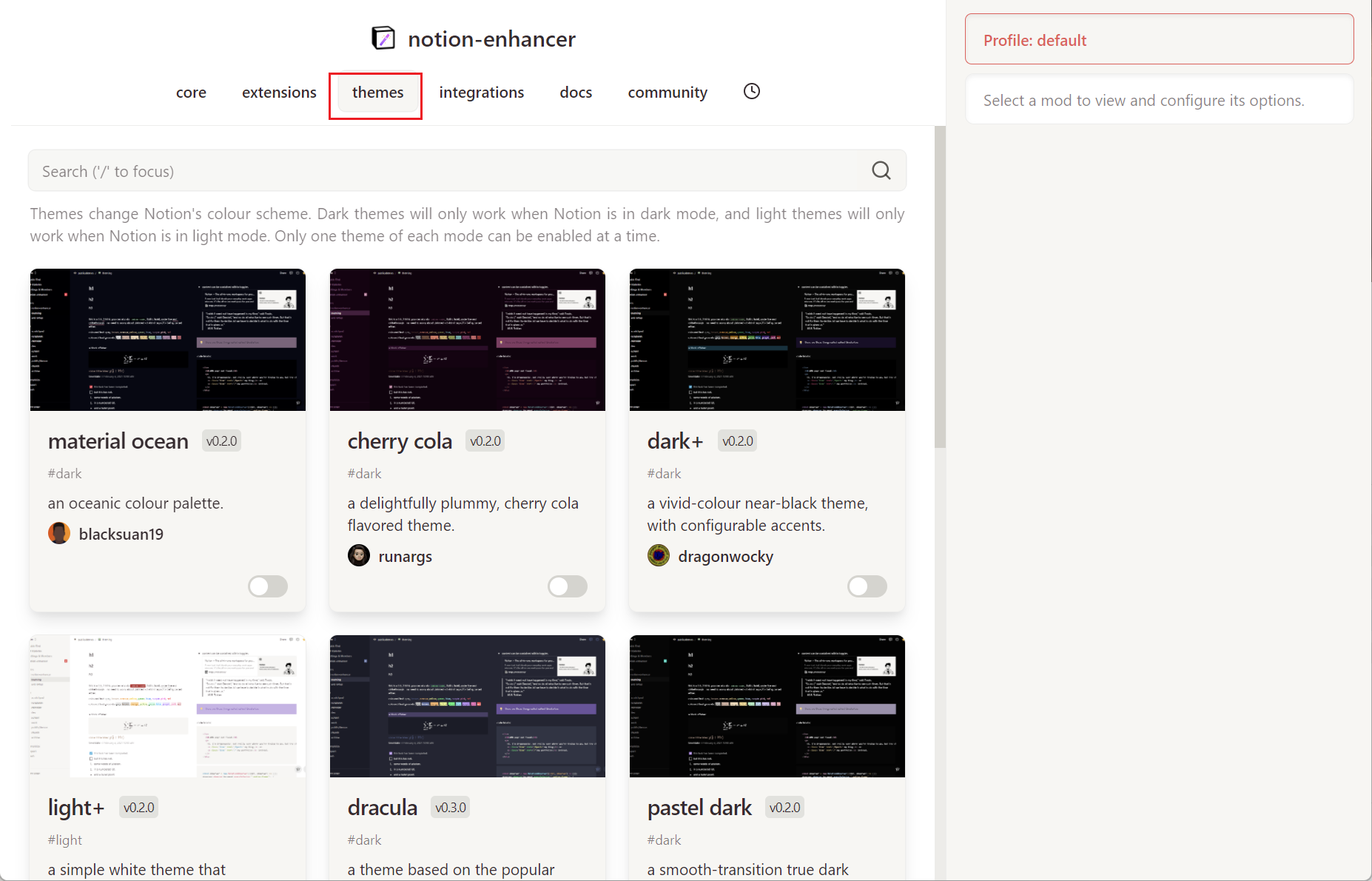Open author link runargs
This screenshot has height=881, width=1372.
406,556
